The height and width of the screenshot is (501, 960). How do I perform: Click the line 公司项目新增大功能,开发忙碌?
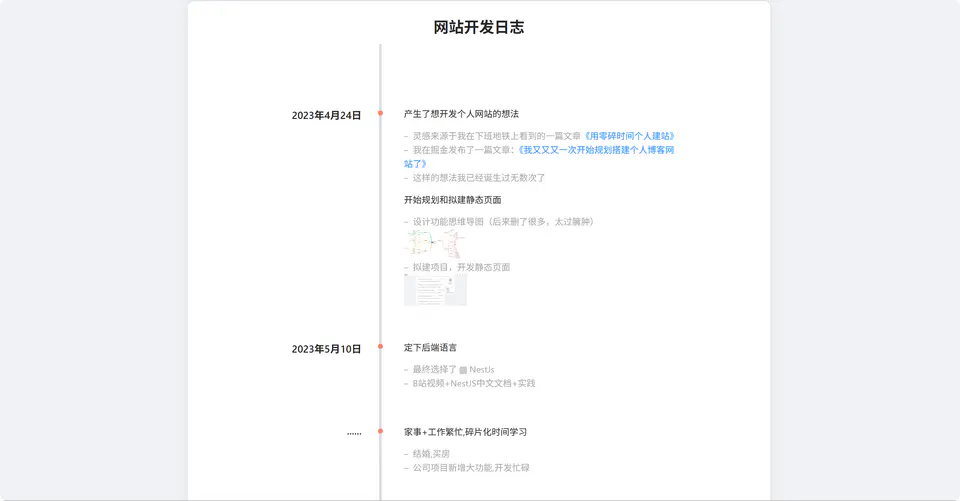pyautogui.click(x=467, y=468)
